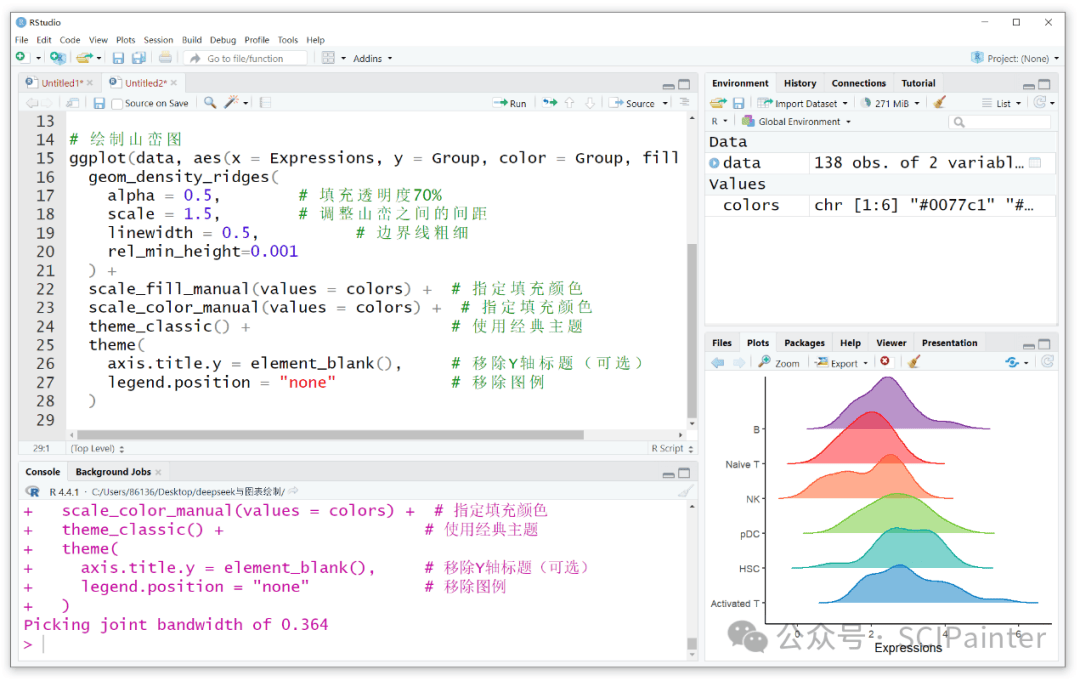Click the show in new window icon
1080x681 pixels.
point(72,103)
